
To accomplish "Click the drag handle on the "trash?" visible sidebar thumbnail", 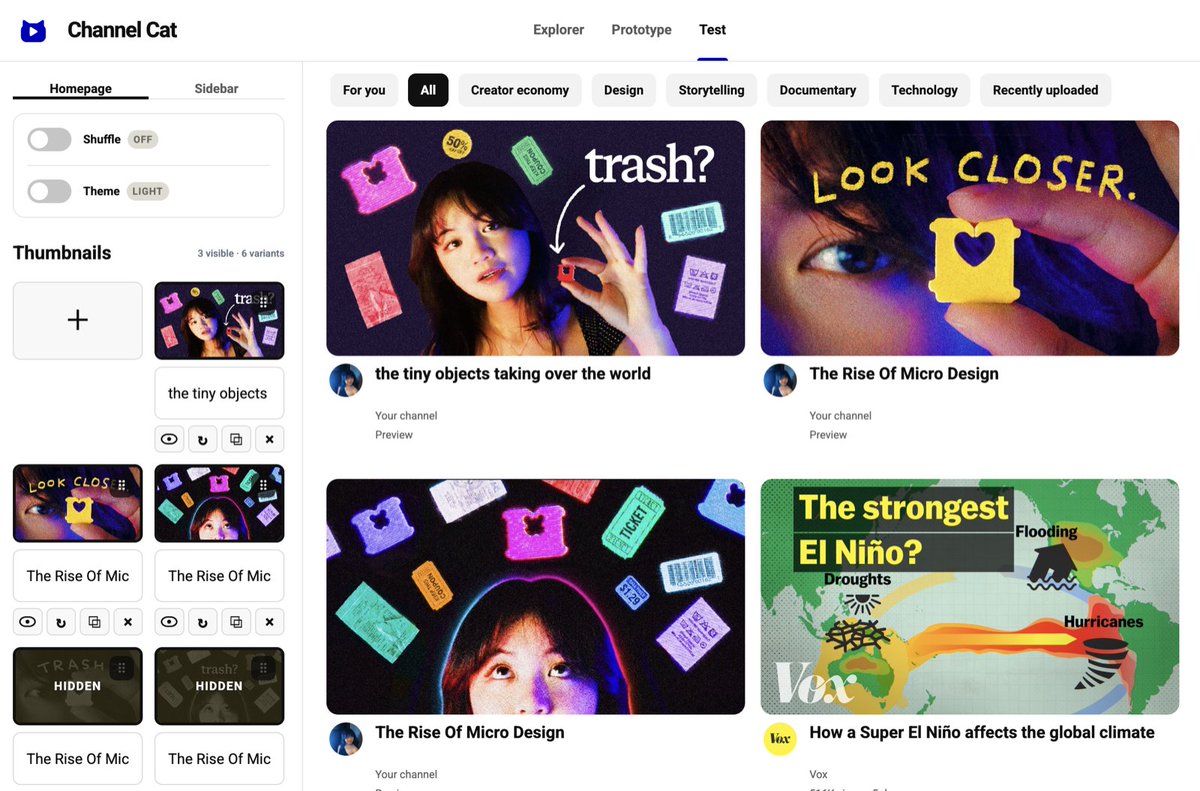I will [263, 302].
